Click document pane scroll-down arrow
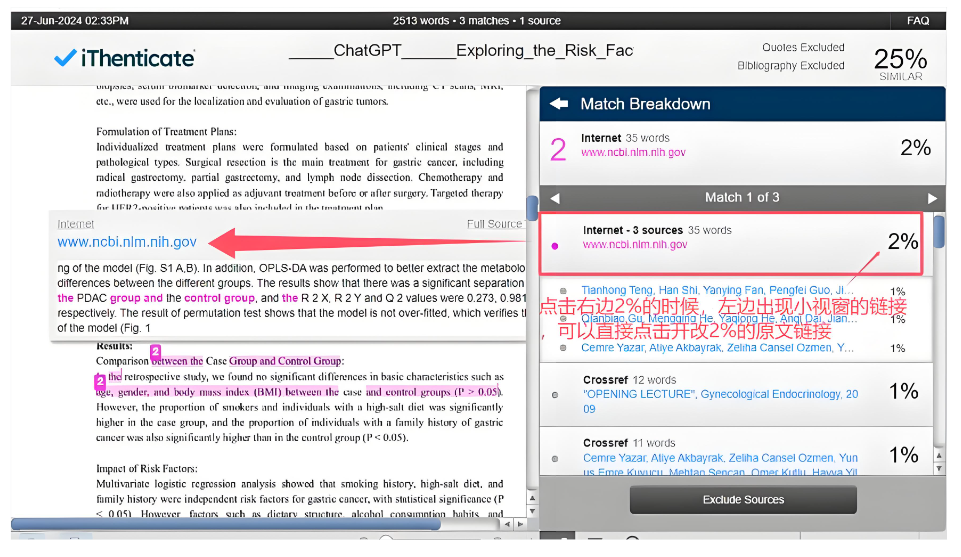961x557 pixels. [532, 511]
